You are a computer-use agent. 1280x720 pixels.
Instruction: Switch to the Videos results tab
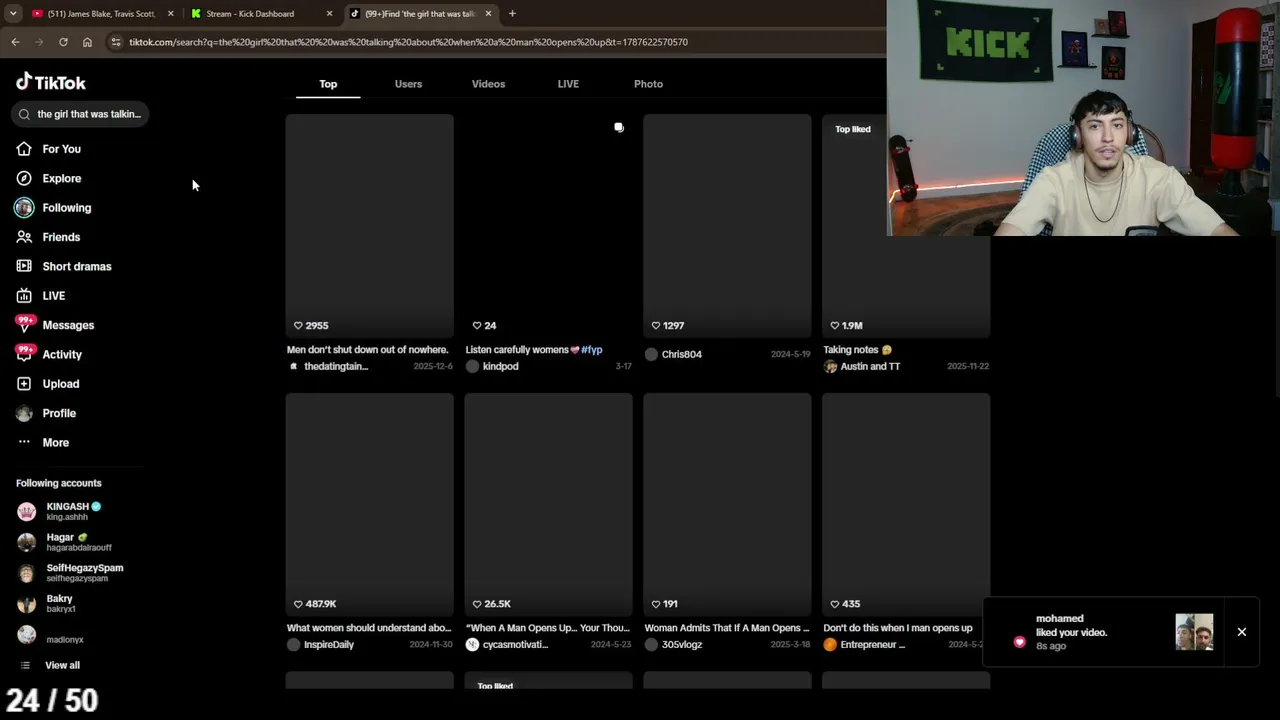coord(488,84)
